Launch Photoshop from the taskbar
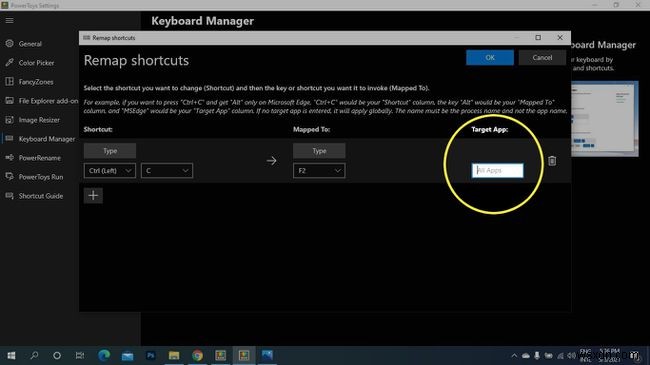Screen dimensions: 650x365 (x=150, y=355)
